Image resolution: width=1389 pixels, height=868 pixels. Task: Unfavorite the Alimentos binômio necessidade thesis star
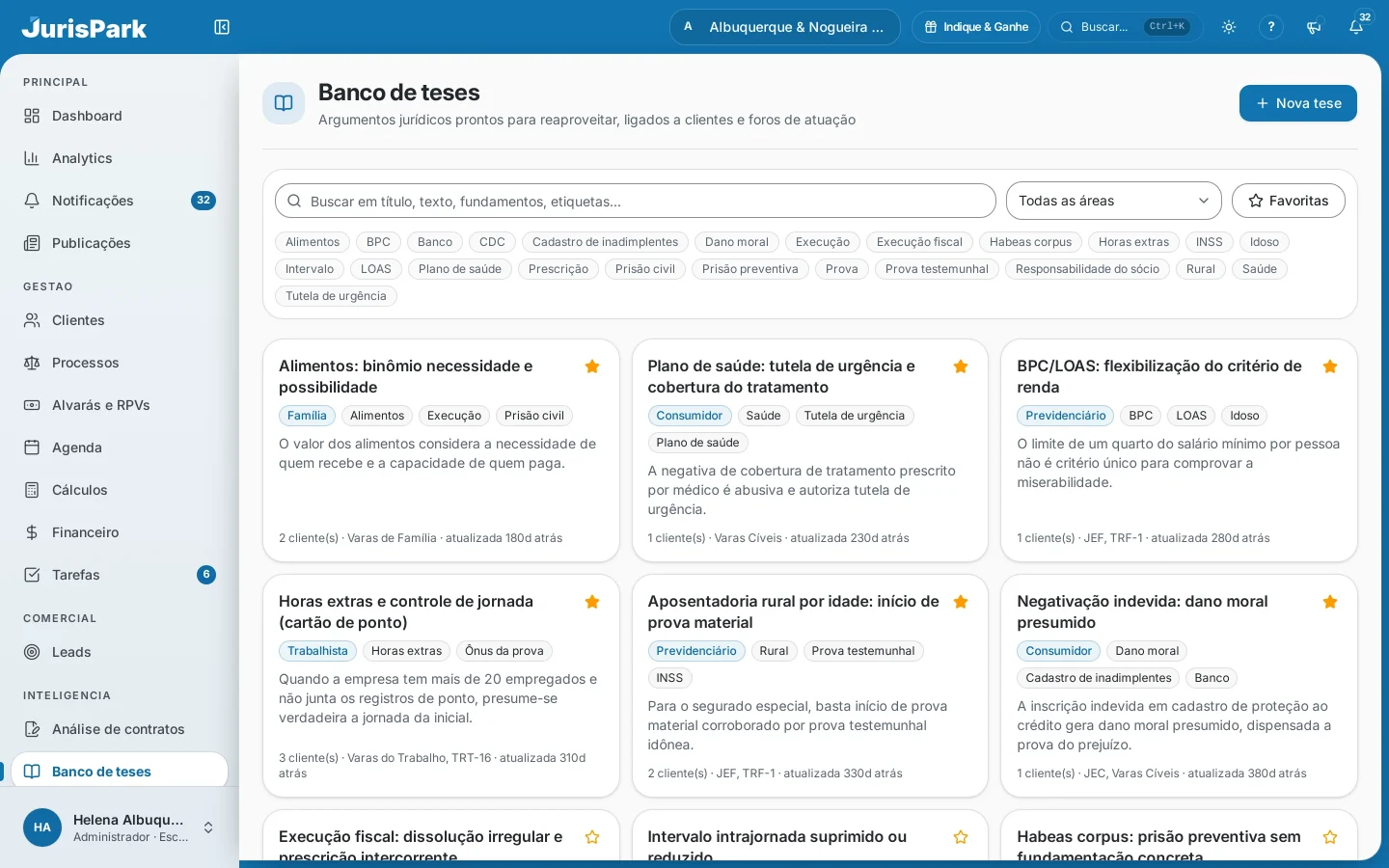pos(592,366)
